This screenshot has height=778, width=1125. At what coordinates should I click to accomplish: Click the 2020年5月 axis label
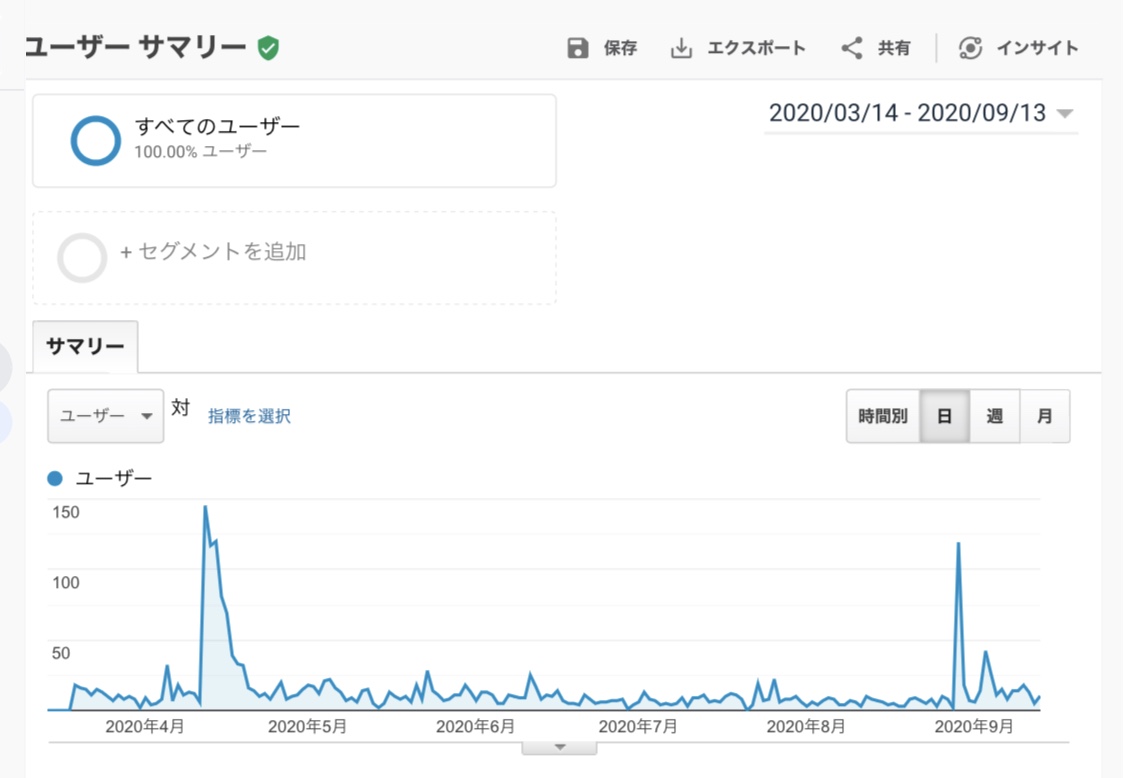(x=307, y=727)
